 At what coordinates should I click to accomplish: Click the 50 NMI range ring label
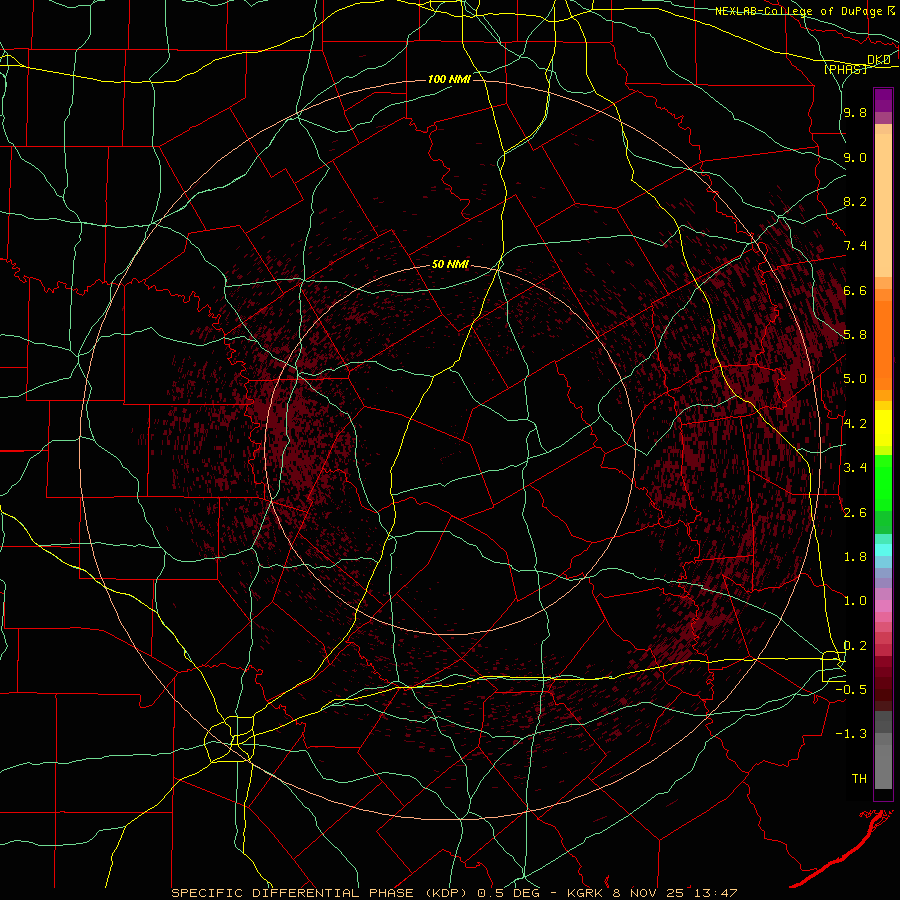(x=450, y=265)
